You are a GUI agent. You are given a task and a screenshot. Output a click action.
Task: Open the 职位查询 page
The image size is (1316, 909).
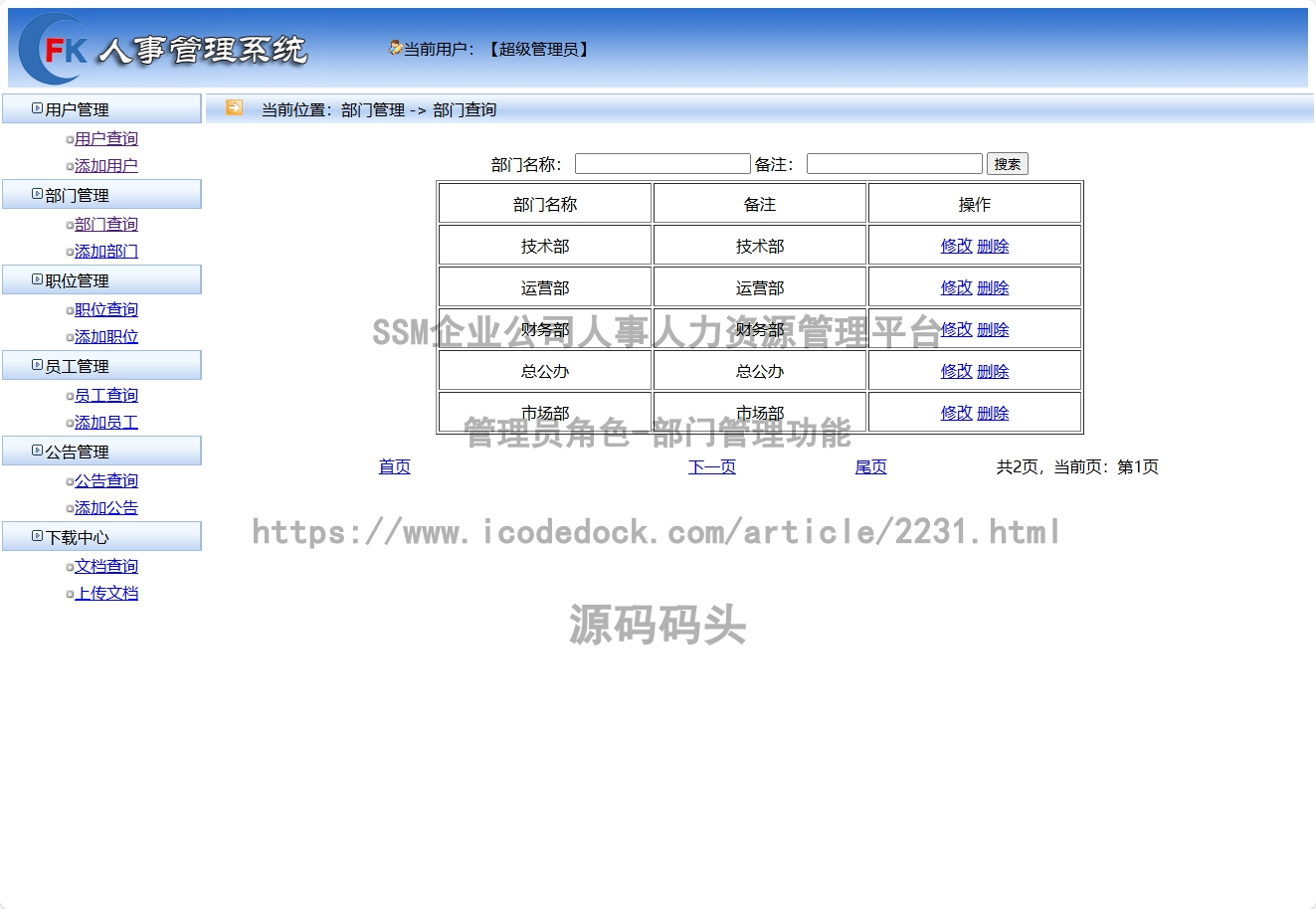tap(106, 309)
